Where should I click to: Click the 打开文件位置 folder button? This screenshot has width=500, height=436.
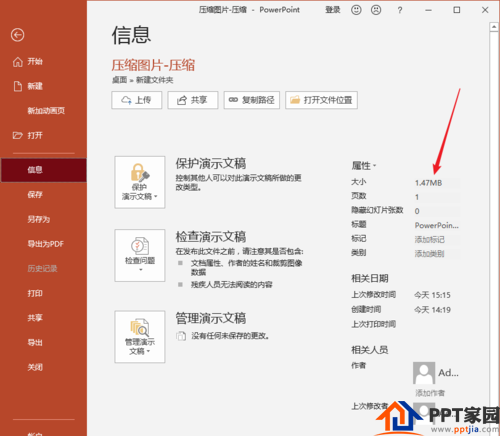[321, 100]
